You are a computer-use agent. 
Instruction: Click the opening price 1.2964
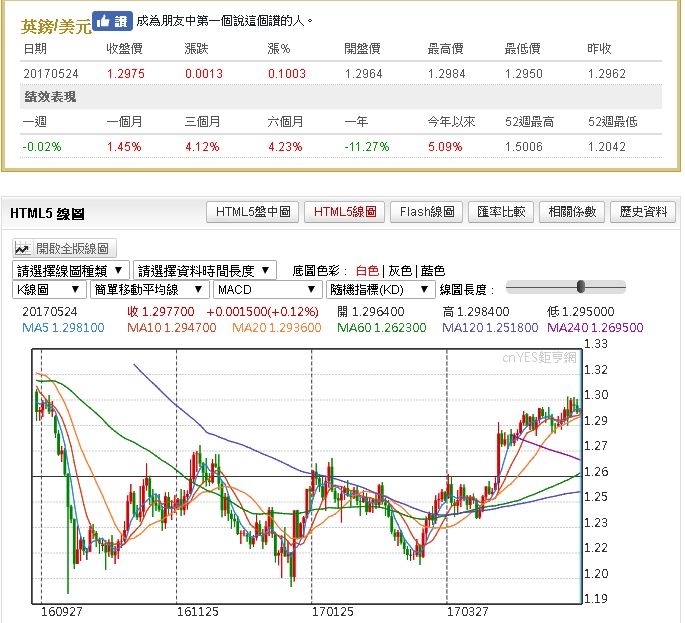pyautogui.click(x=363, y=73)
